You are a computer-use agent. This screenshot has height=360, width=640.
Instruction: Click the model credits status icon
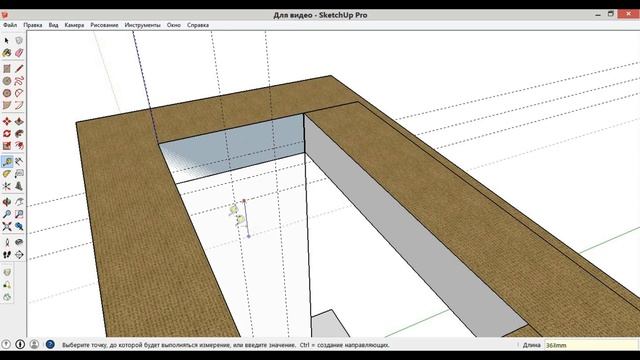(20, 344)
